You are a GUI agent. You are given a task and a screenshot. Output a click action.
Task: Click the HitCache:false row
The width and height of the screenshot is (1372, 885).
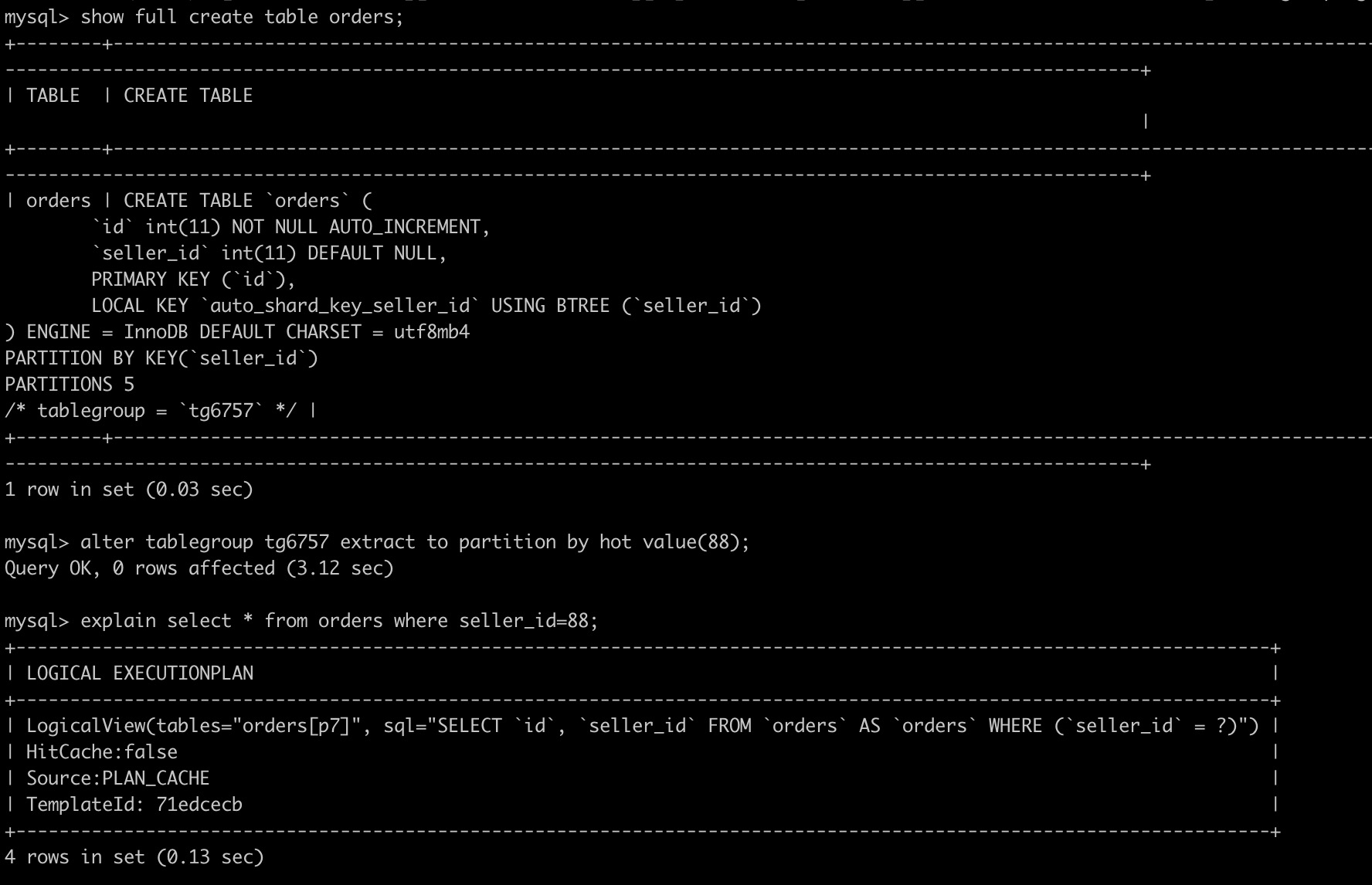pyautogui.click(x=102, y=752)
